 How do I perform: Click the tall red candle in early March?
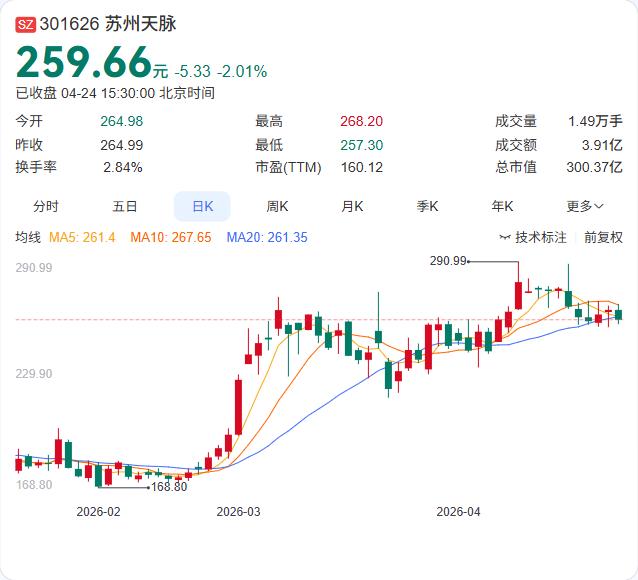[x=238, y=407]
